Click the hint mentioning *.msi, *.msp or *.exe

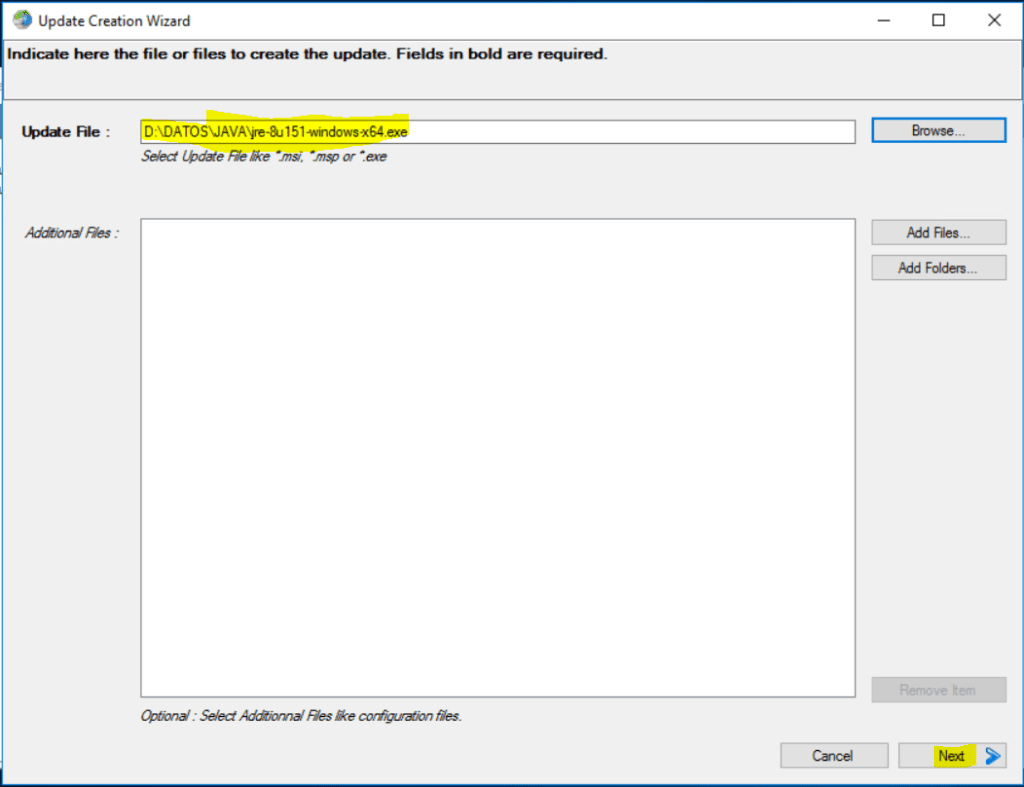point(264,157)
